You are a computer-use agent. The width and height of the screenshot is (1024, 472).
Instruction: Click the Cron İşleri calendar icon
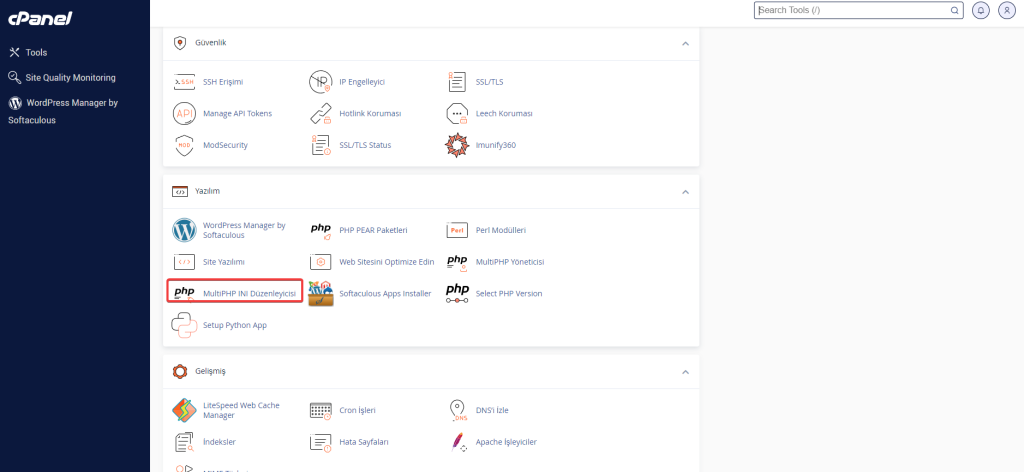pos(320,410)
